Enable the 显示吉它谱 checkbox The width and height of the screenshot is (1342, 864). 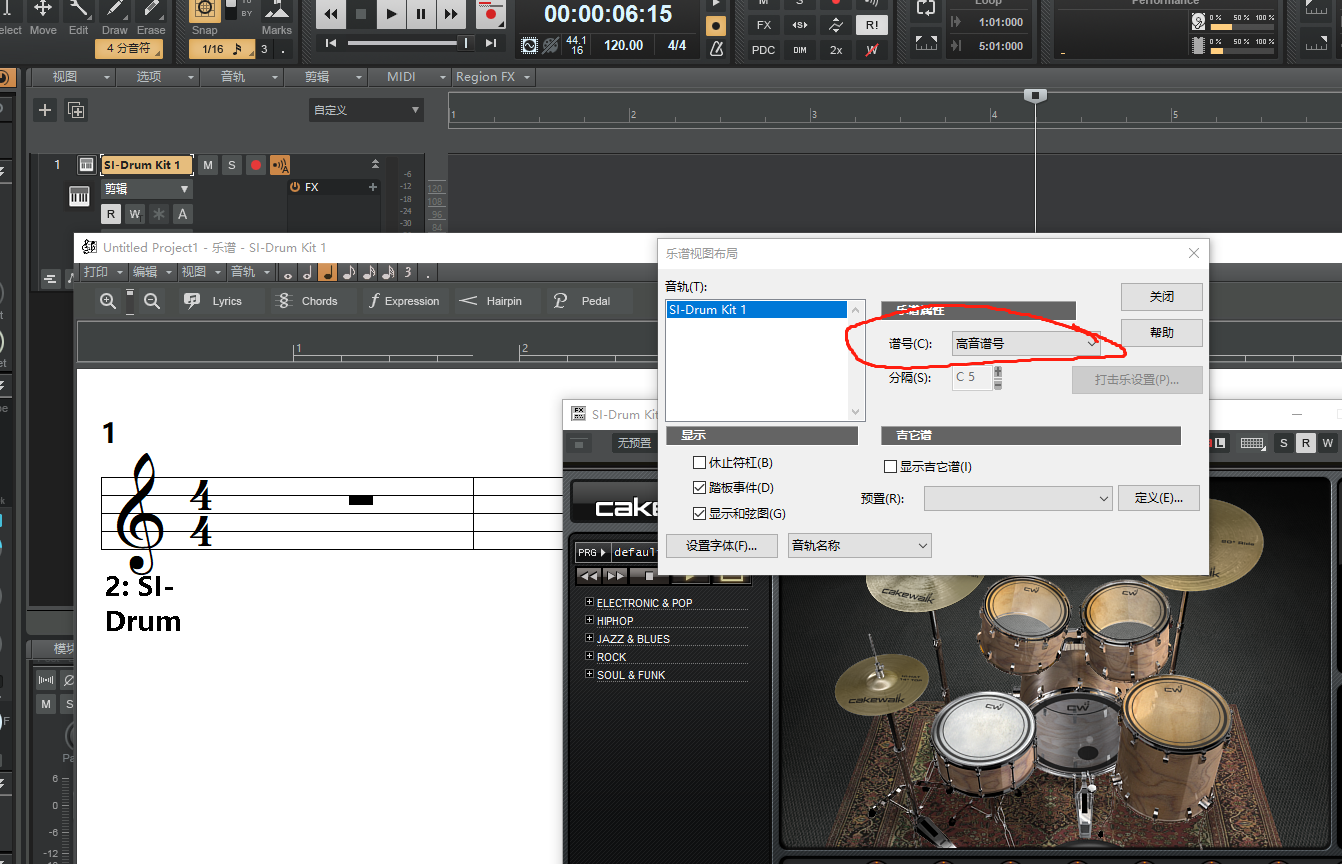891,466
